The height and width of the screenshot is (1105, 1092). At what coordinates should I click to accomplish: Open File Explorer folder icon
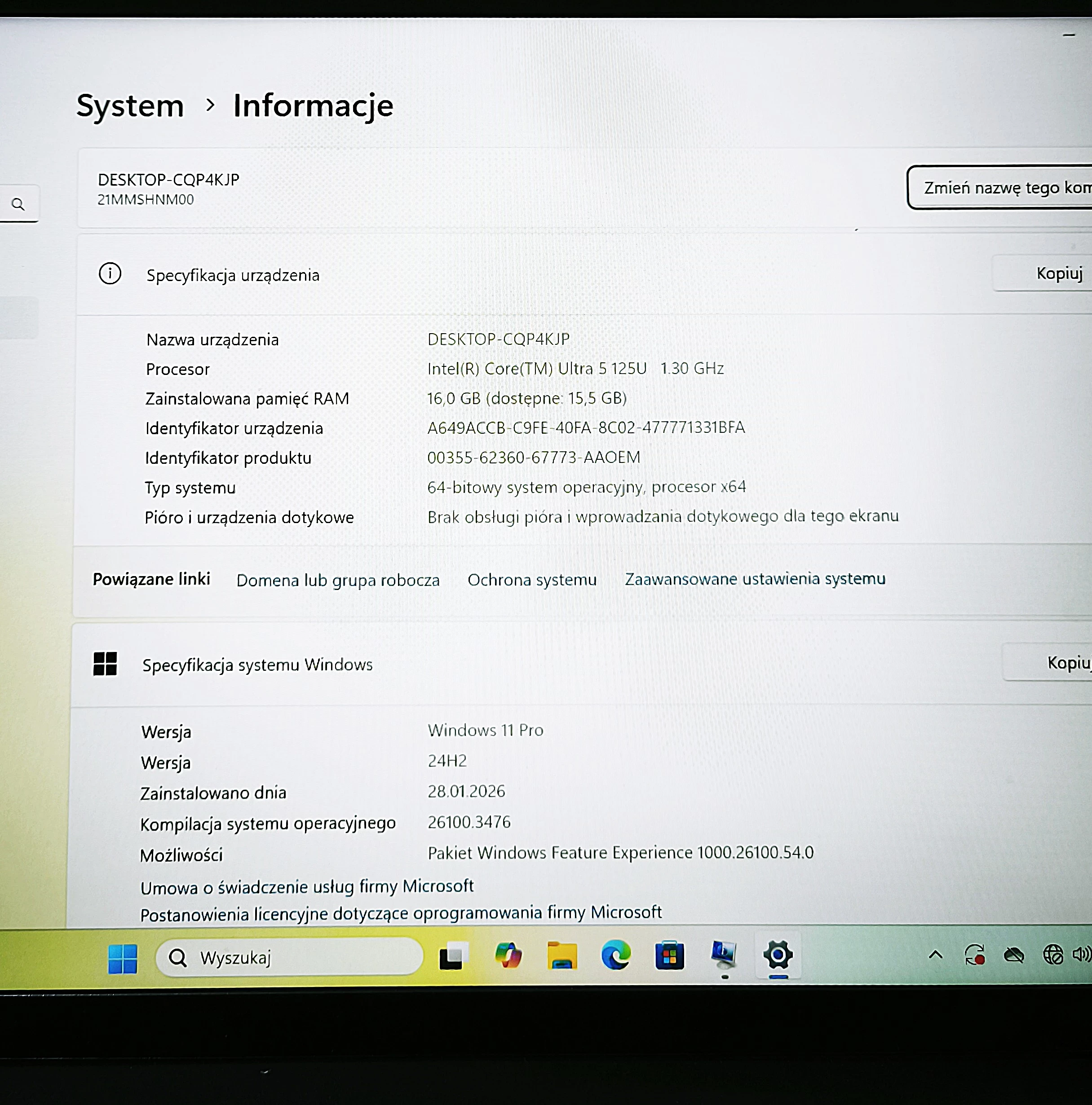coord(562,956)
